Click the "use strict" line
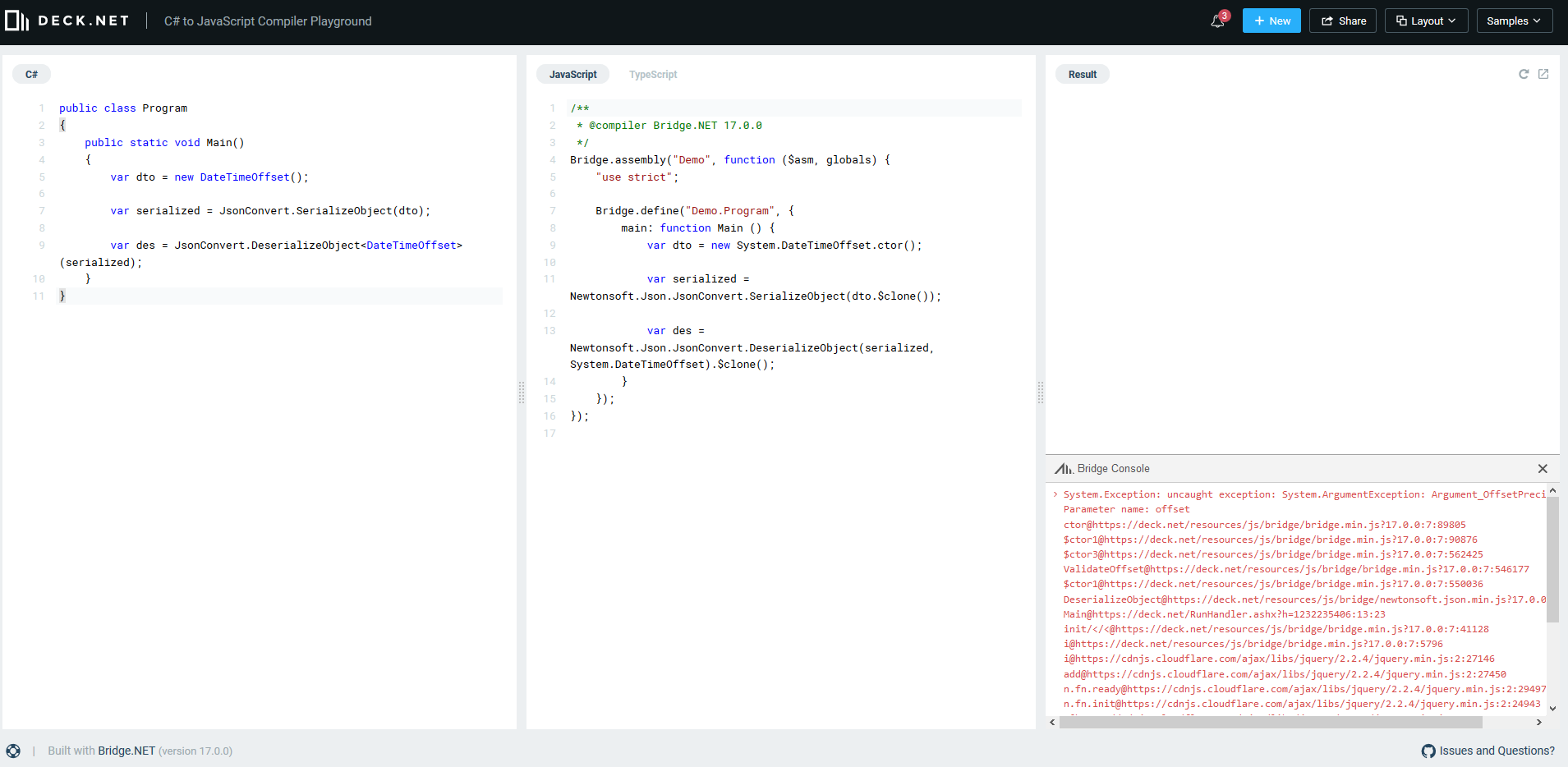 tap(637, 177)
